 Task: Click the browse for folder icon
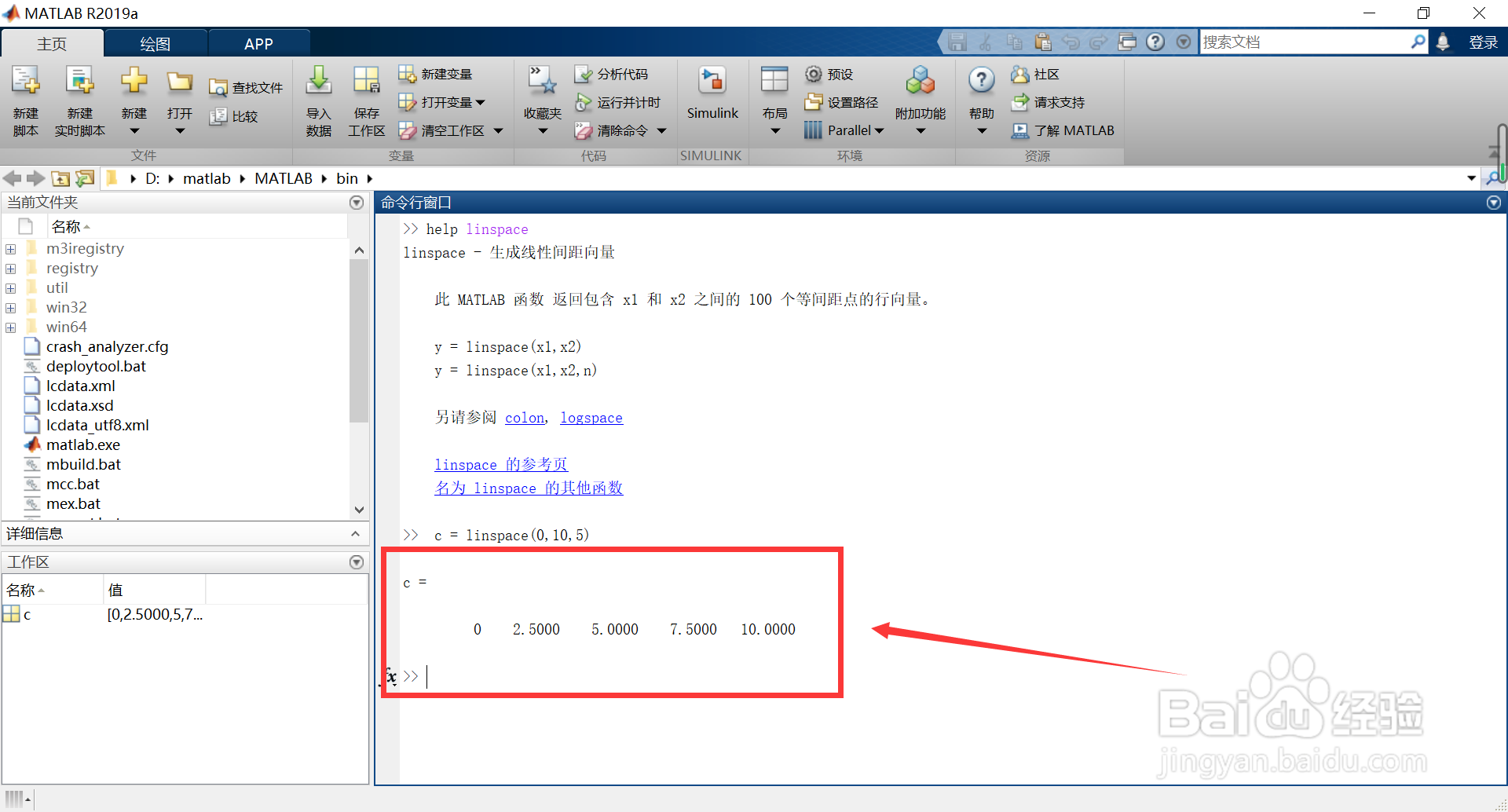click(x=85, y=178)
